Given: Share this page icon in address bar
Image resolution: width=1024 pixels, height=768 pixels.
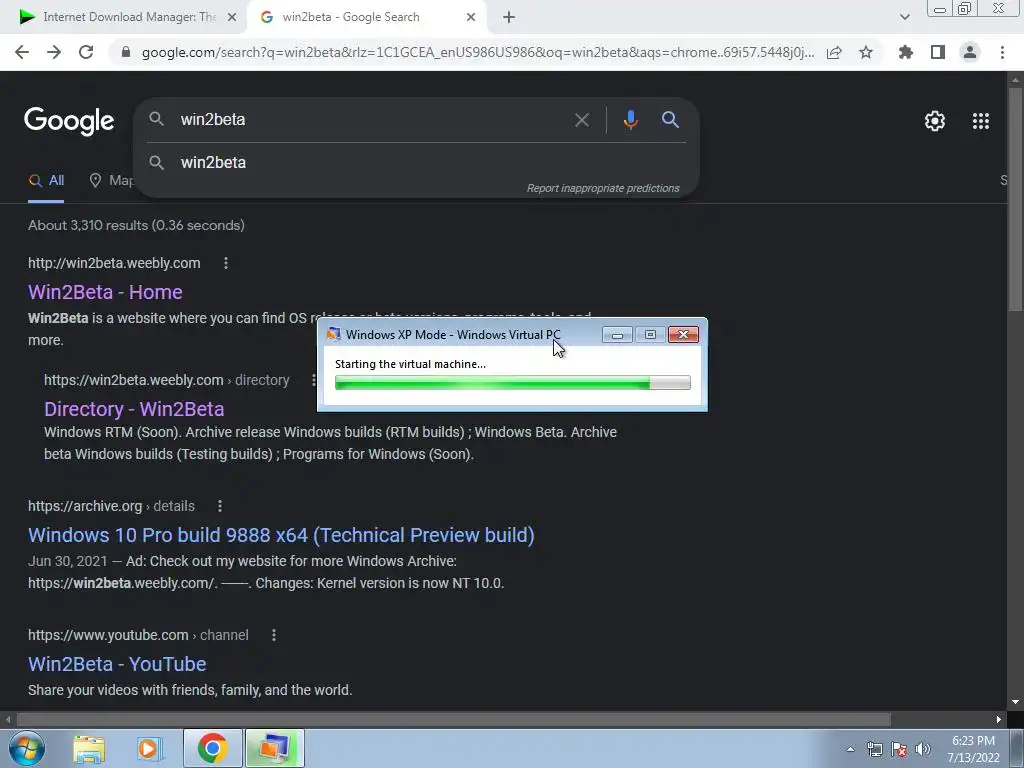Looking at the screenshot, I should pos(834,52).
